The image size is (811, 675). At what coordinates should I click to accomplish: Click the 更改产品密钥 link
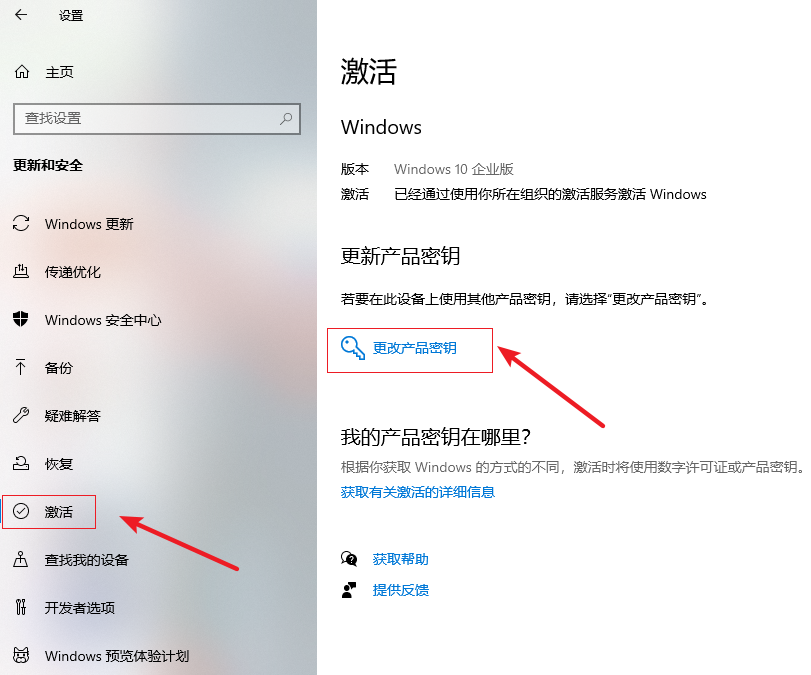(414, 348)
